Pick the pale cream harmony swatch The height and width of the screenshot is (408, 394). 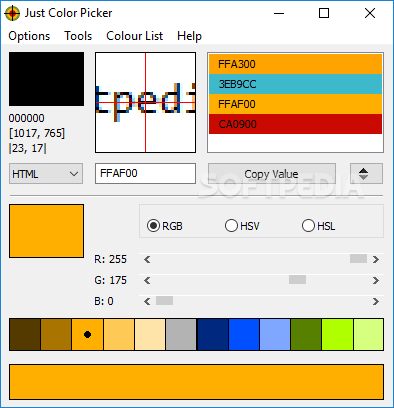(150, 334)
